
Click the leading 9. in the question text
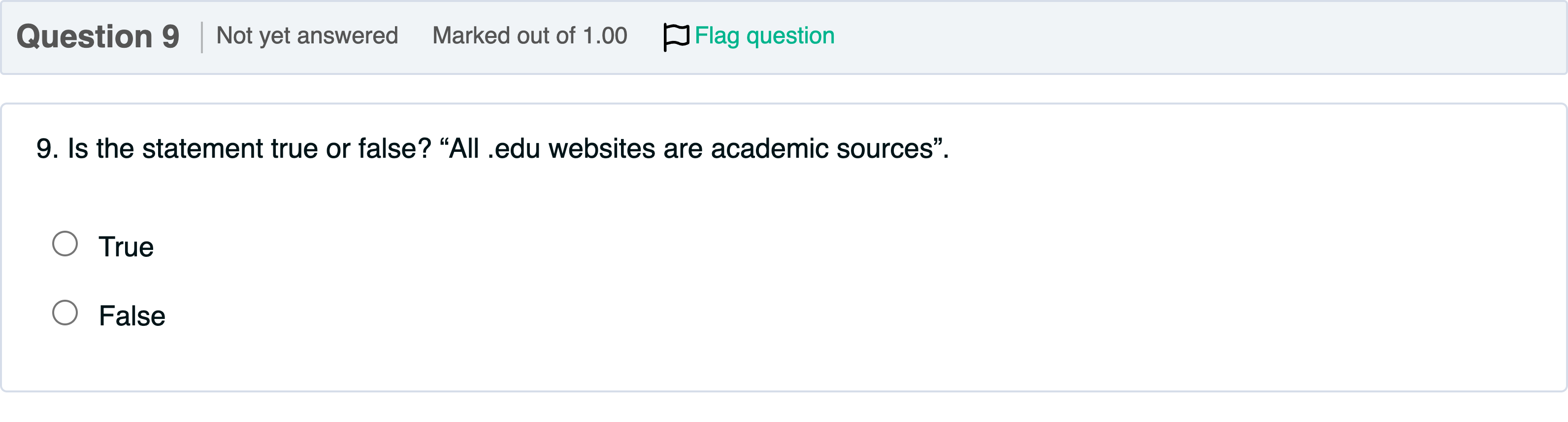(47, 148)
